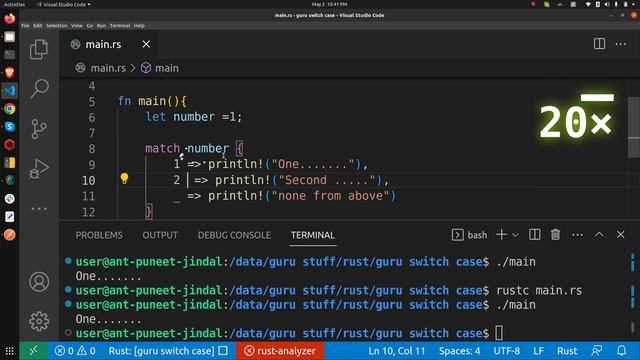Open the View menu
Image resolution: width=640 pixels, height=360 pixels.
coord(77,26)
